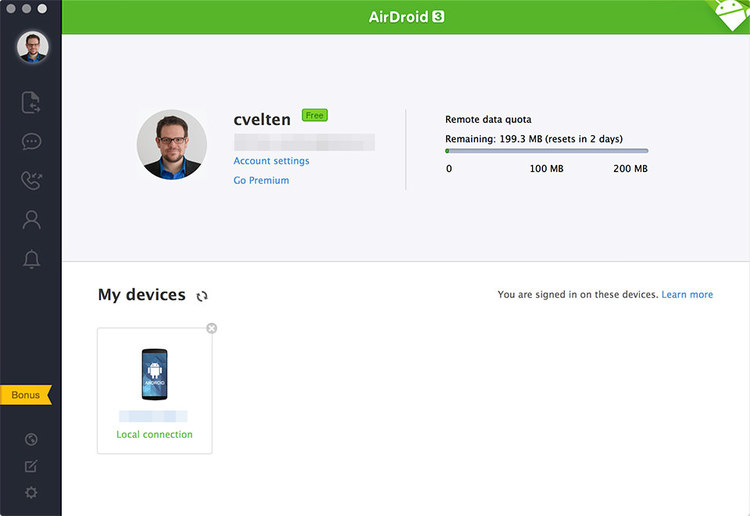Open the Learn more link
The height and width of the screenshot is (516, 750).
(687, 295)
